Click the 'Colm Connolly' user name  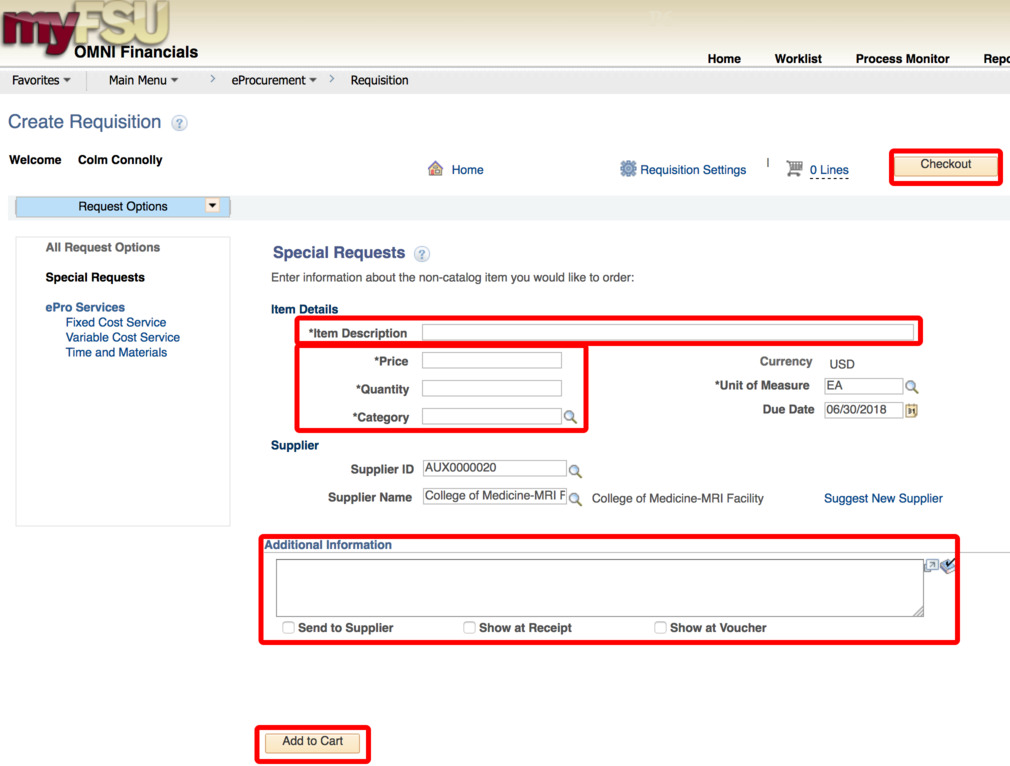(x=120, y=160)
